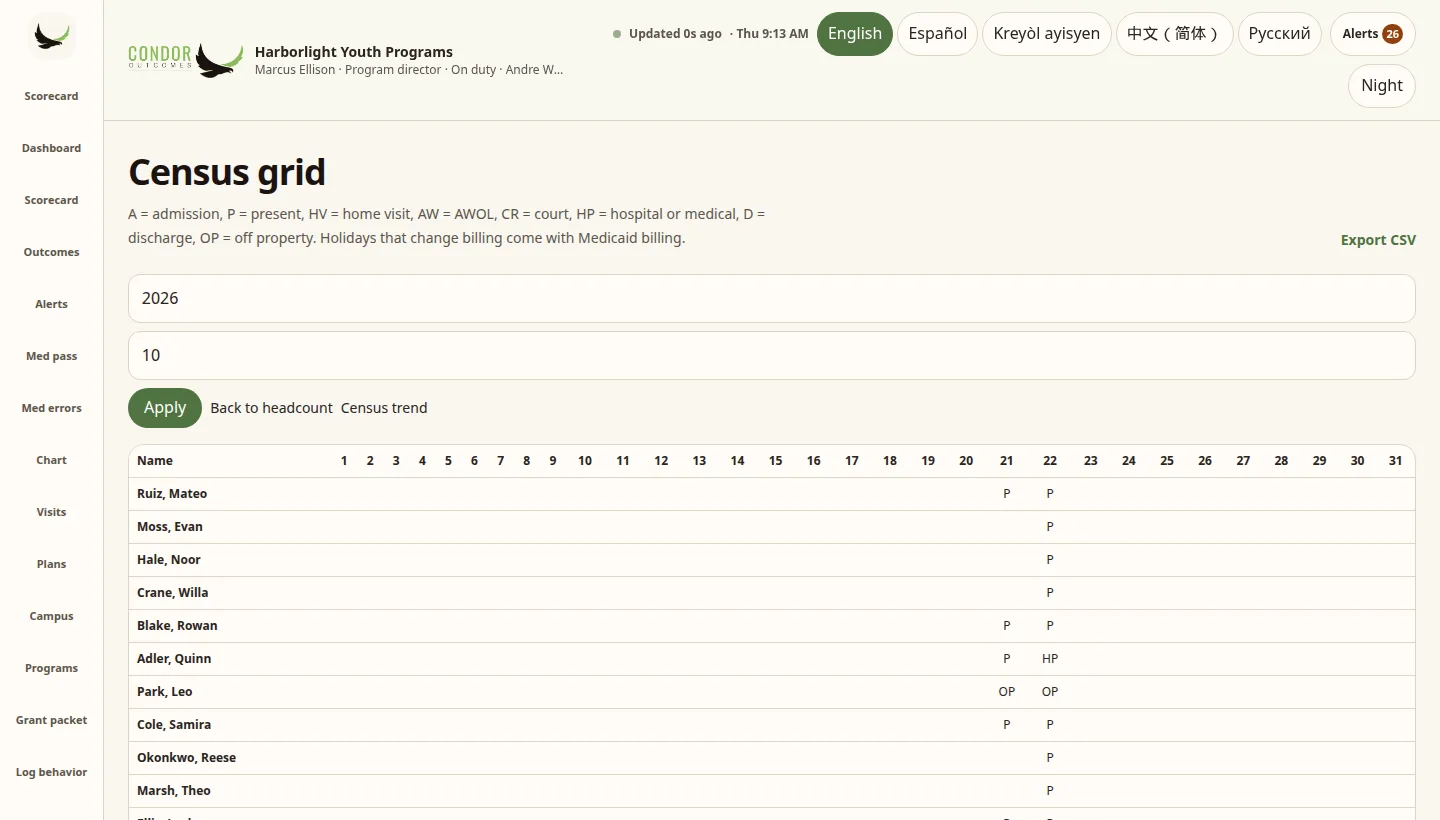1440x820 pixels.
Task: Click the Updated 0s ago status text
Action: (x=675, y=34)
